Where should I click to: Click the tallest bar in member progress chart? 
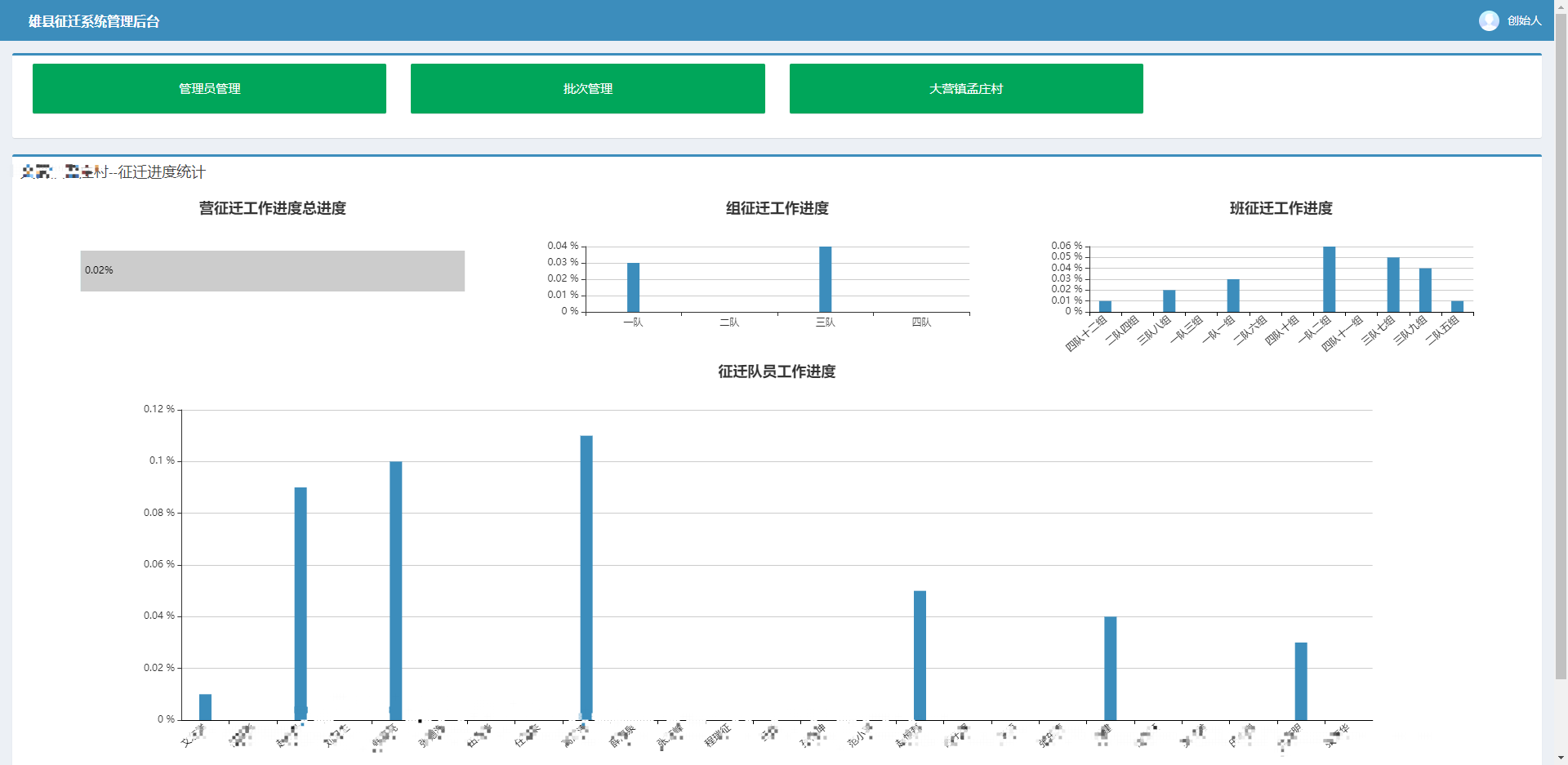586,577
